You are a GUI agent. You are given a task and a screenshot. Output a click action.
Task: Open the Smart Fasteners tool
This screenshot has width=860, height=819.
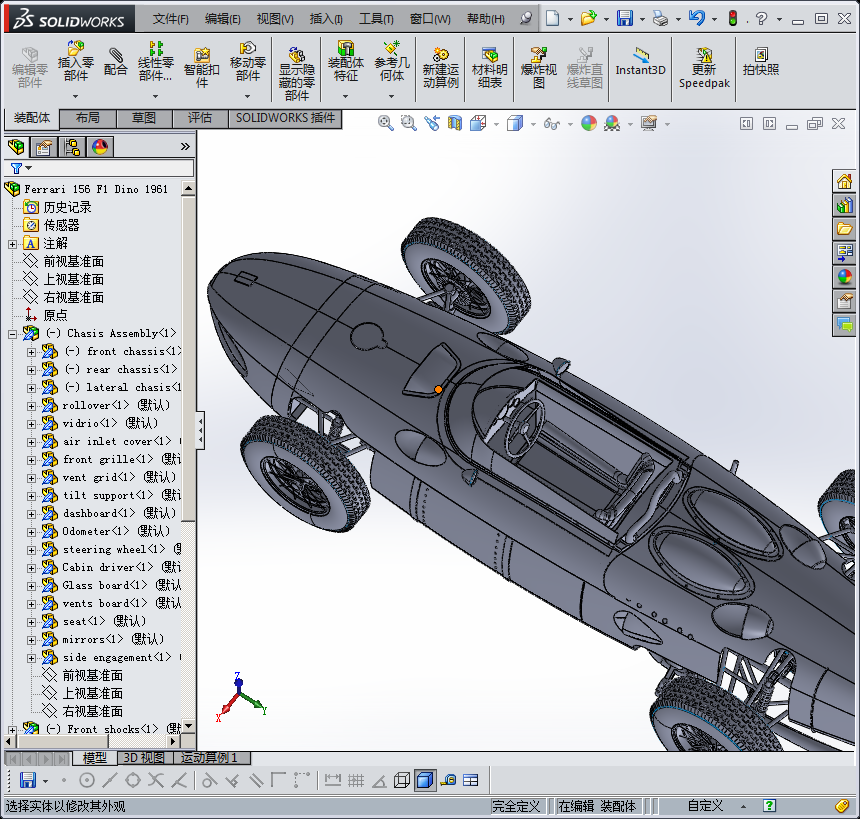tap(202, 68)
